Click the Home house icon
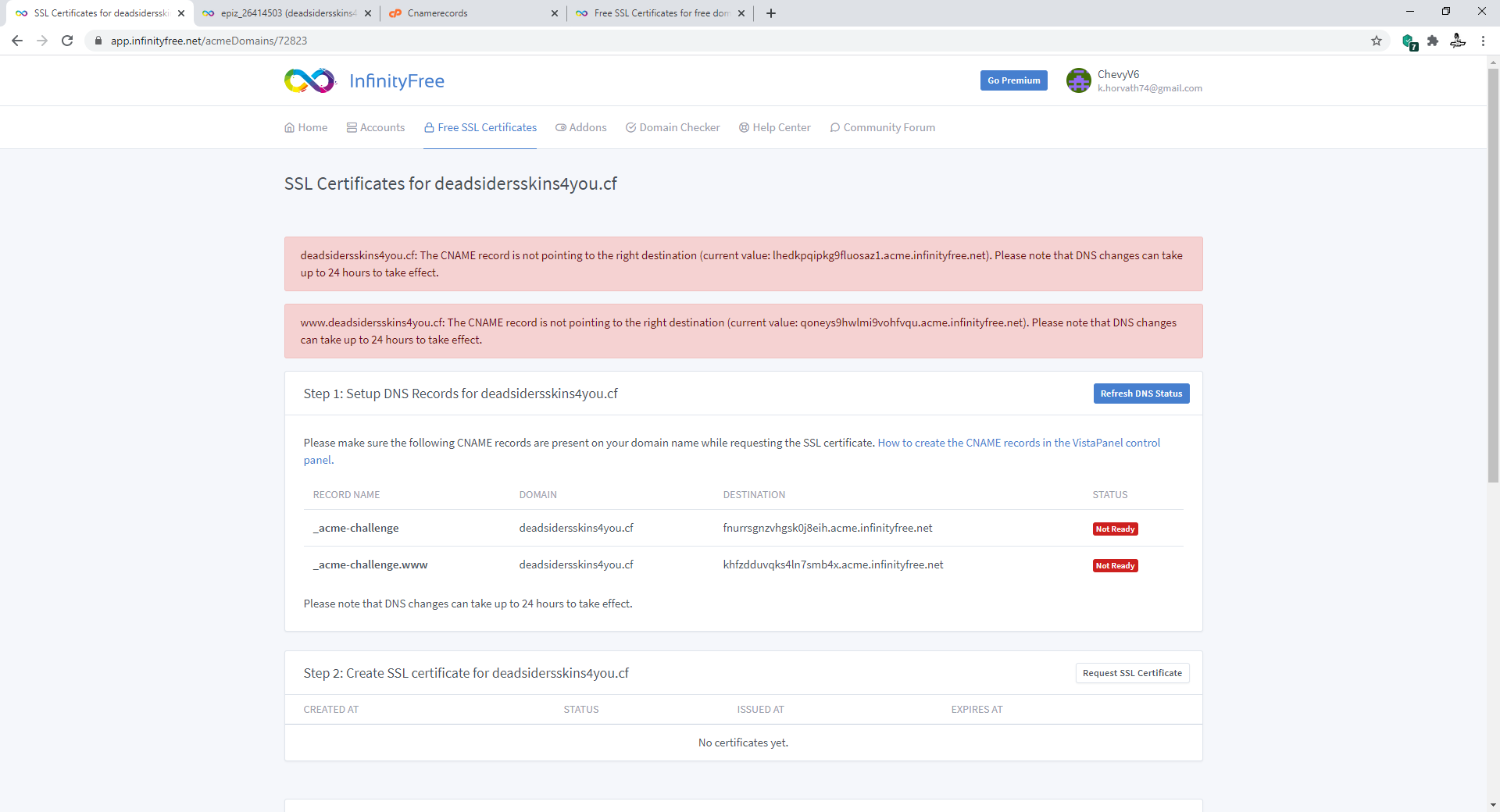This screenshot has width=1500, height=812. 289,127
